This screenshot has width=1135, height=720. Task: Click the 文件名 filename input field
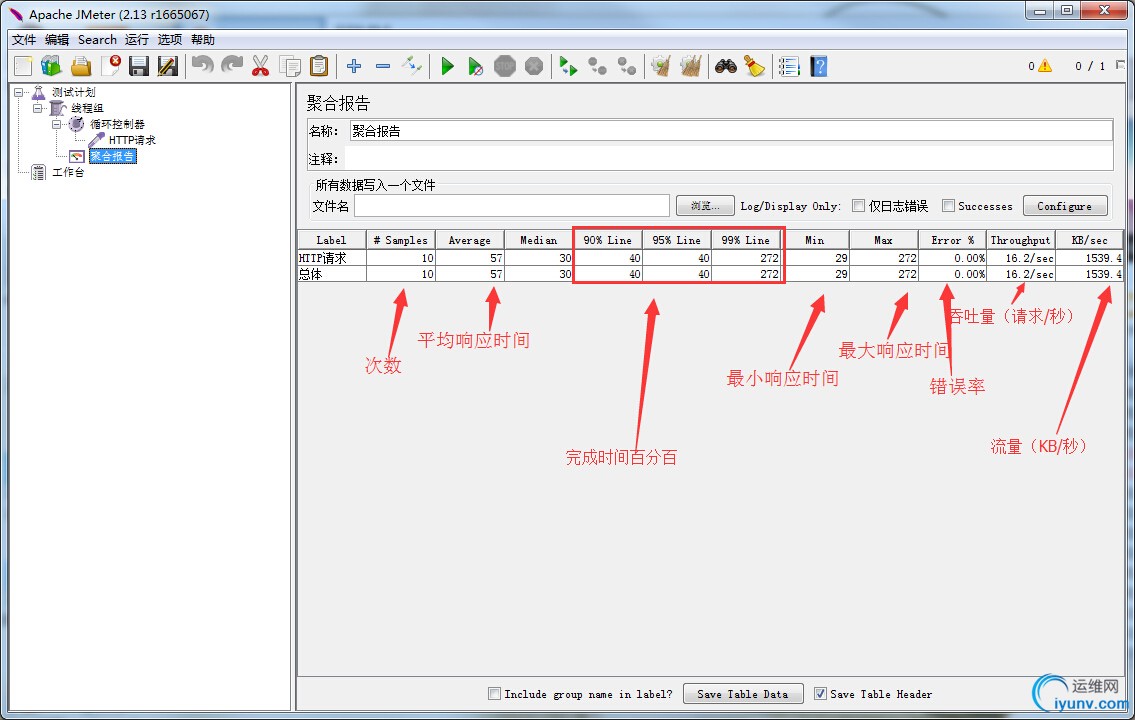512,206
